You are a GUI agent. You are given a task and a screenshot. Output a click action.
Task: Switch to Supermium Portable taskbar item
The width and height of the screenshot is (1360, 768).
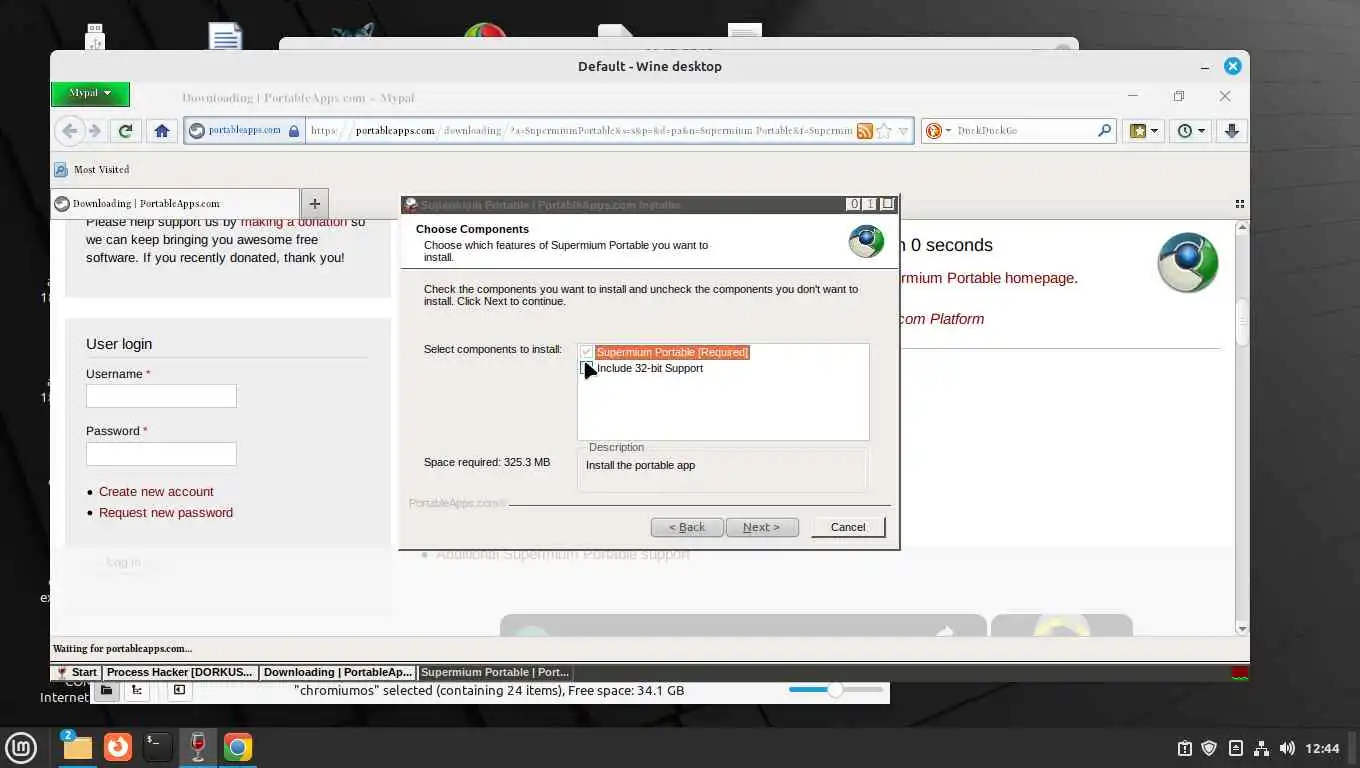tap(496, 672)
